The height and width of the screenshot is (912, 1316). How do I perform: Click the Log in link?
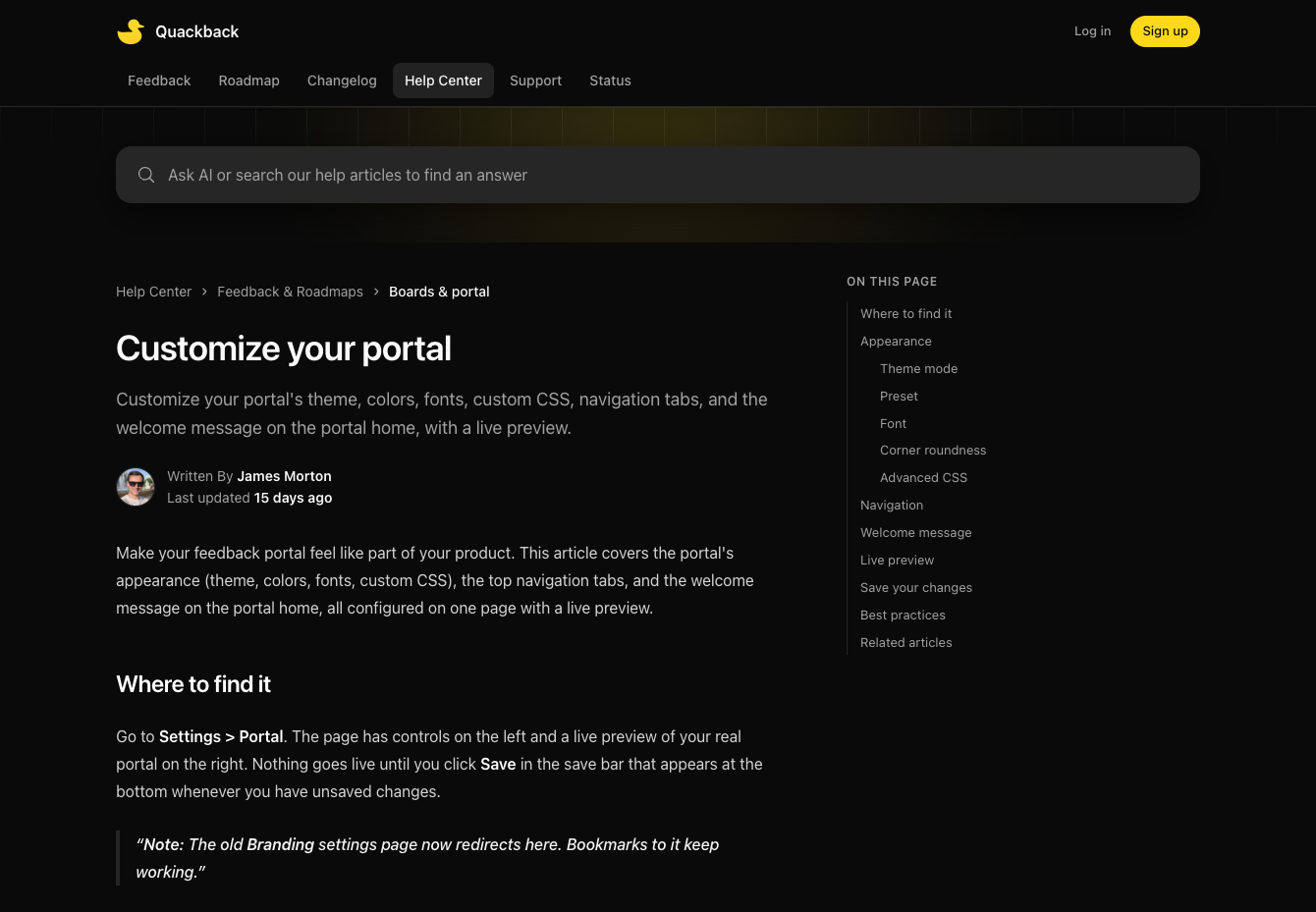coord(1092,31)
